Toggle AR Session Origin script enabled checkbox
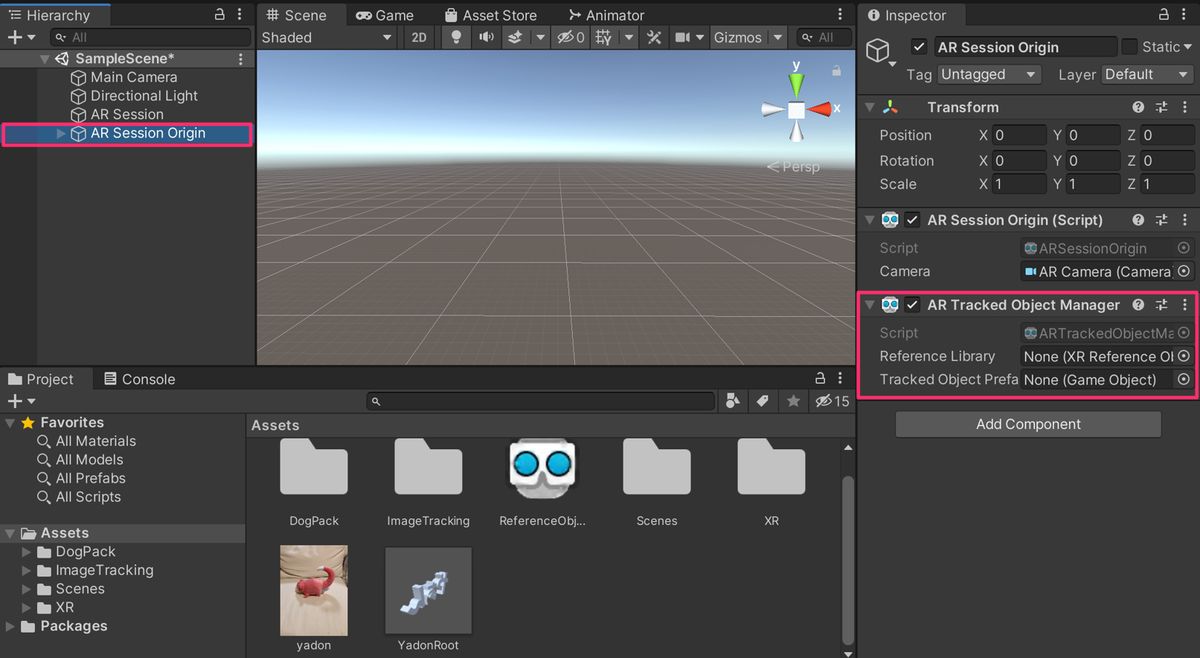The height and width of the screenshot is (658, 1200). [x=912, y=220]
